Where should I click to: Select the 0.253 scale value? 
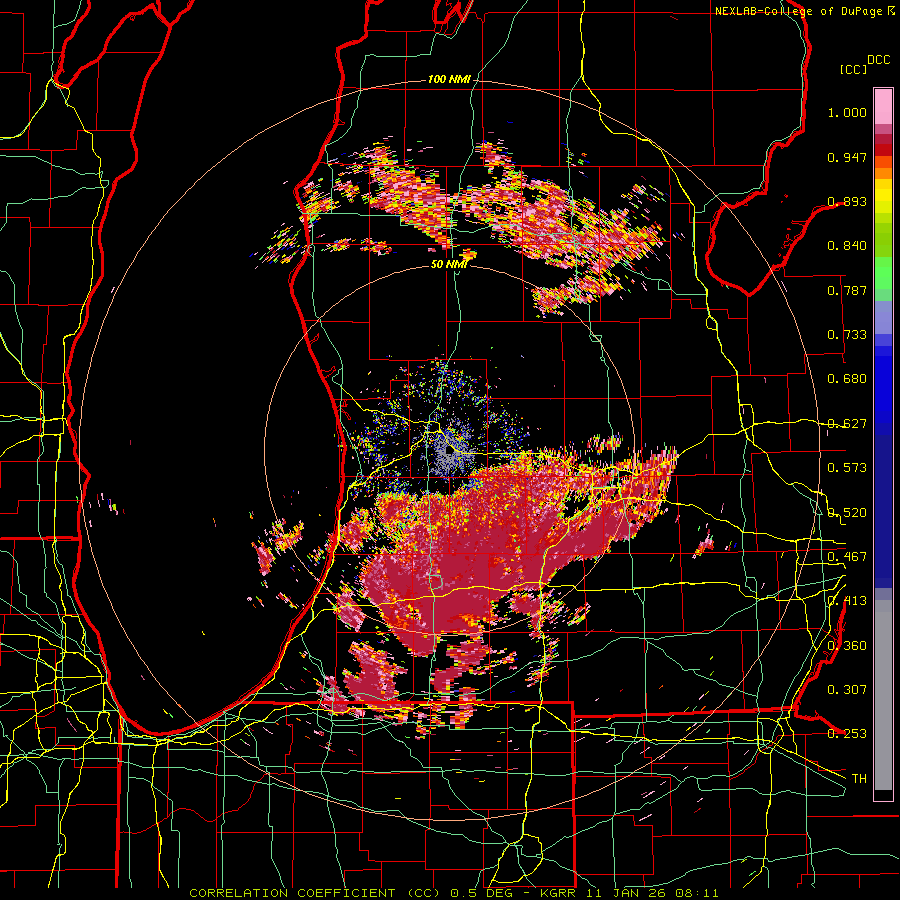847,734
